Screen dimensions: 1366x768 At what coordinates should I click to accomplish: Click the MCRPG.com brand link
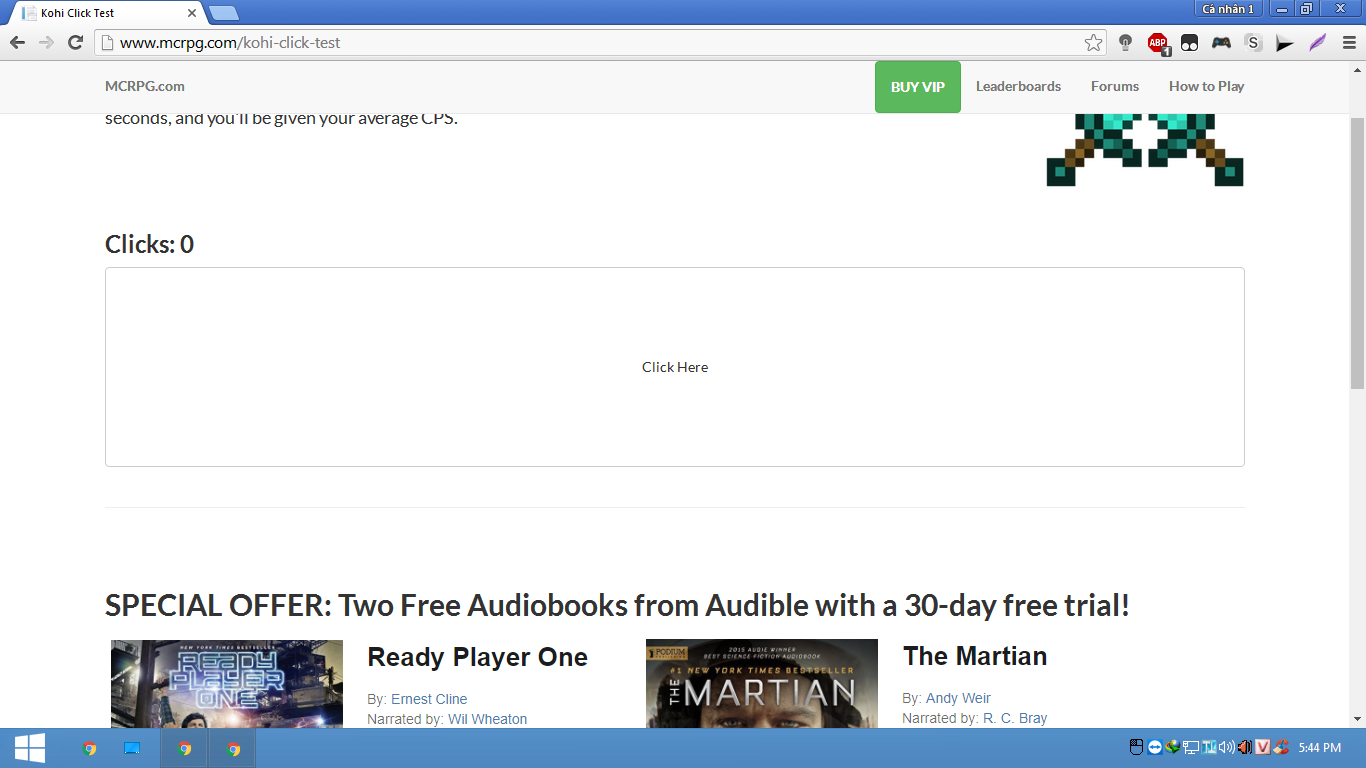click(145, 86)
